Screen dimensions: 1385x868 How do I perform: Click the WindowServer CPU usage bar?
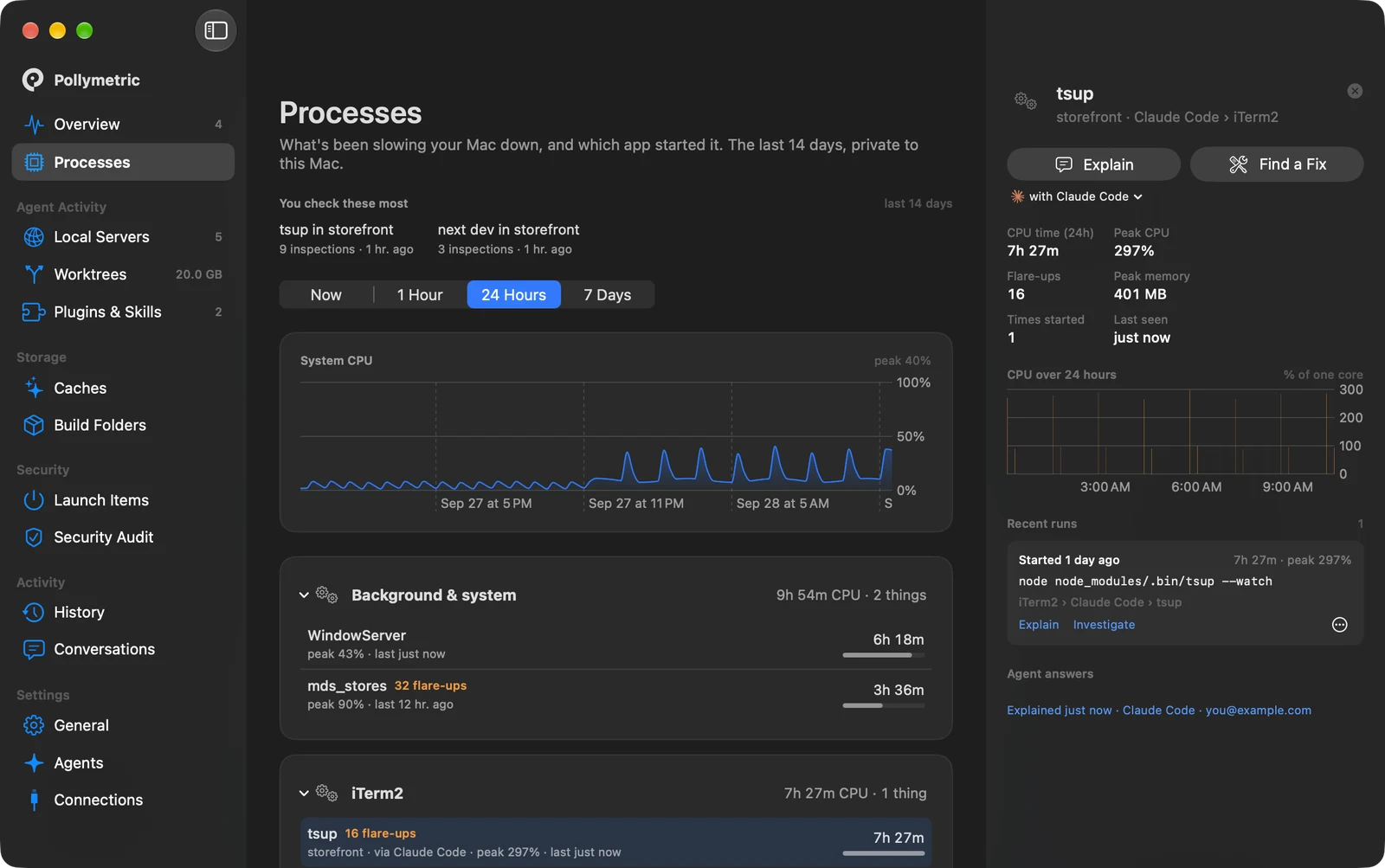coord(884,655)
